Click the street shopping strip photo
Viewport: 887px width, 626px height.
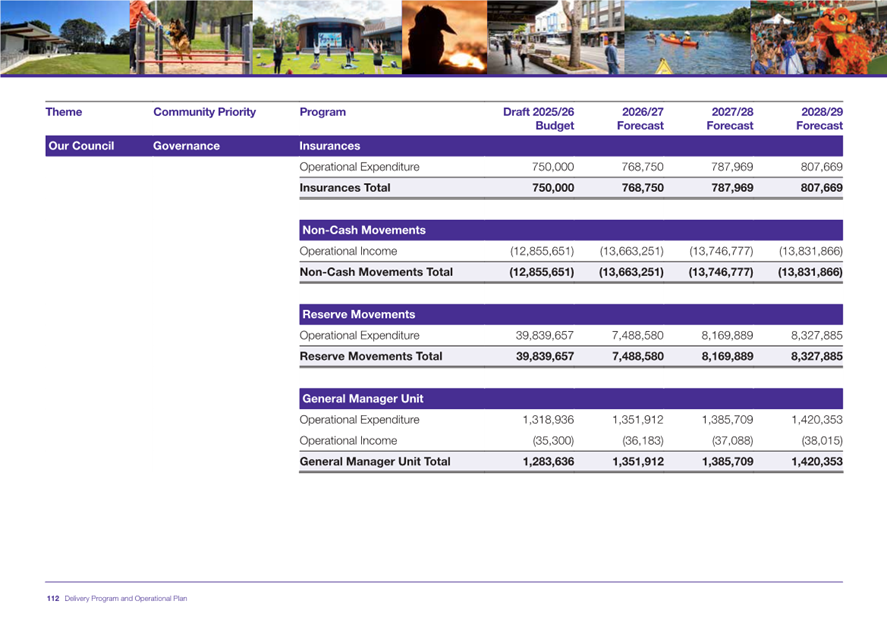coord(555,37)
